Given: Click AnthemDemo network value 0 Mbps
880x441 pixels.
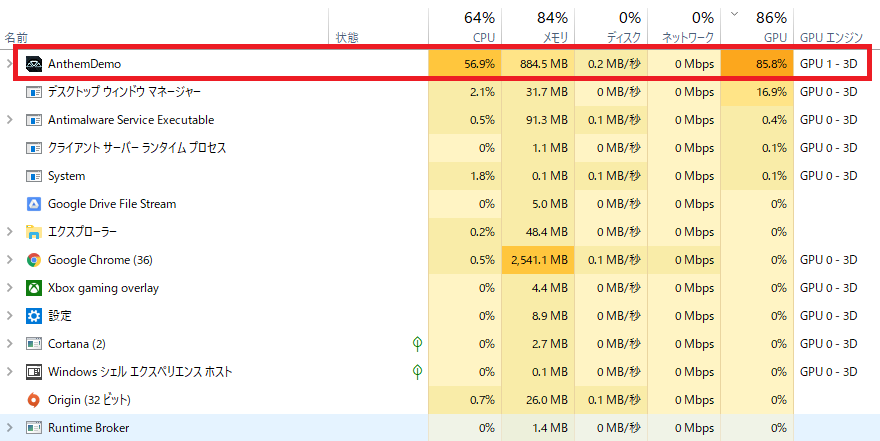Looking at the screenshot, I should [x=694, y=64].
